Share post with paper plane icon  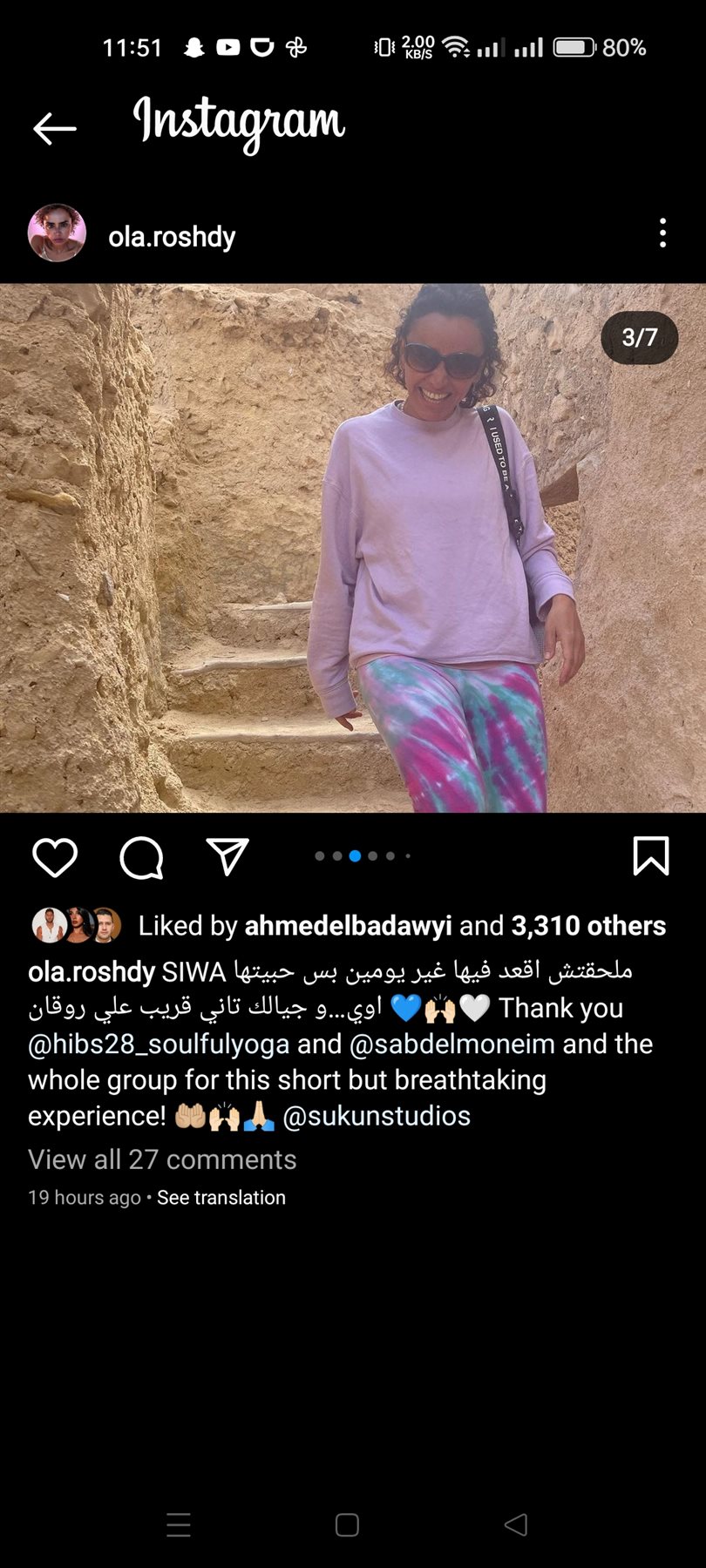point(227,856)
